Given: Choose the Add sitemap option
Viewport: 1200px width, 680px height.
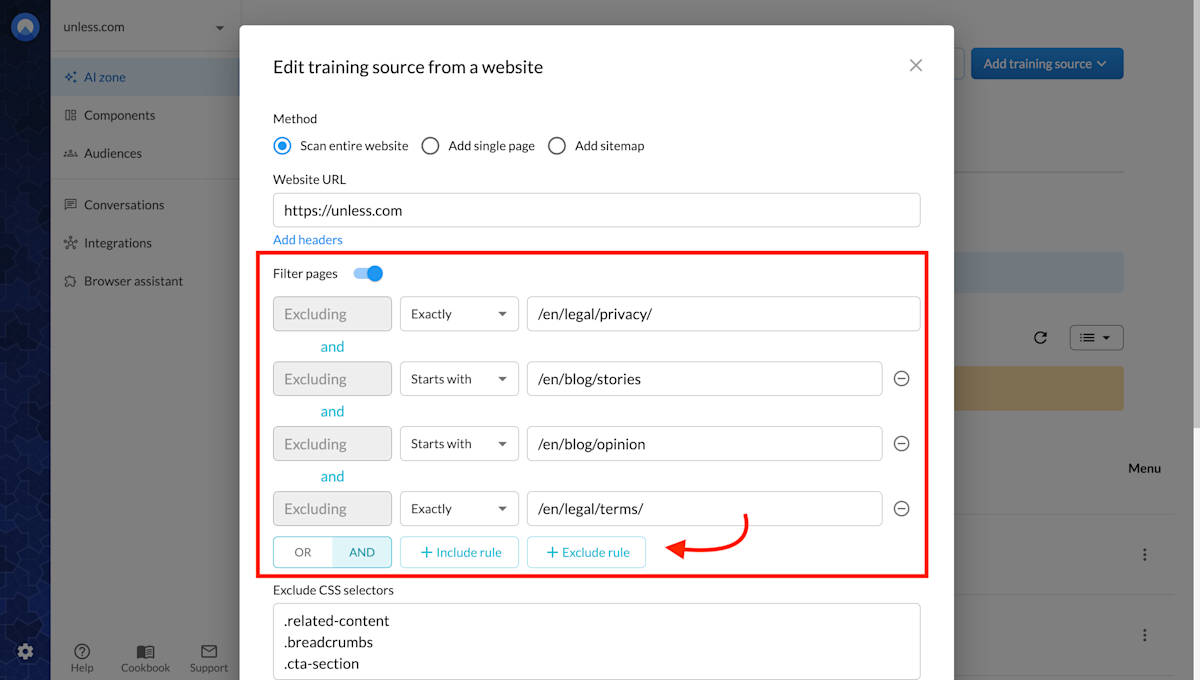Looking at the screenshot, I should pyautogui.click(x=556, y=145).
